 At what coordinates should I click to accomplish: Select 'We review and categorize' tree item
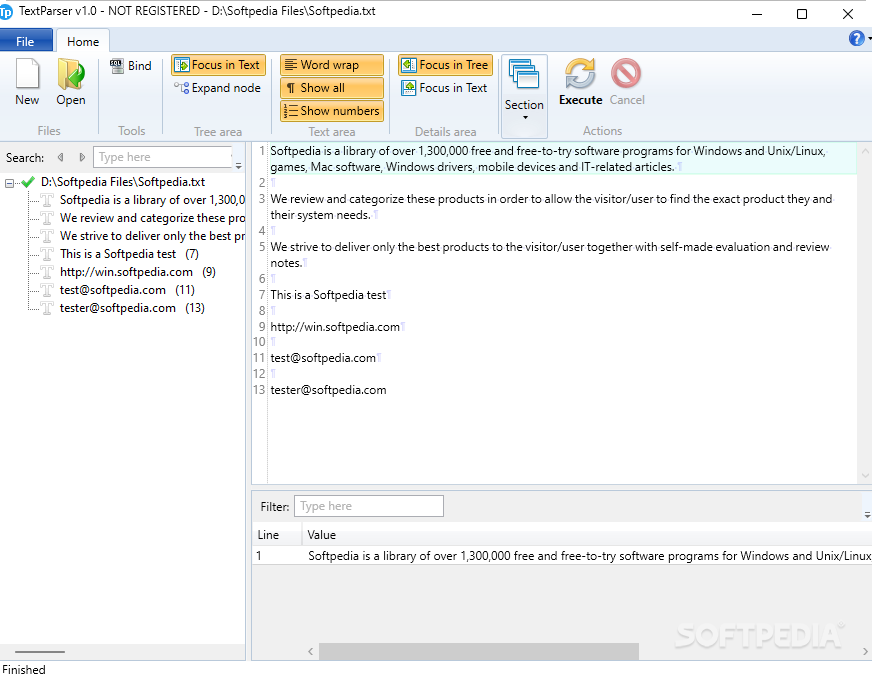[x=152, y=217]
